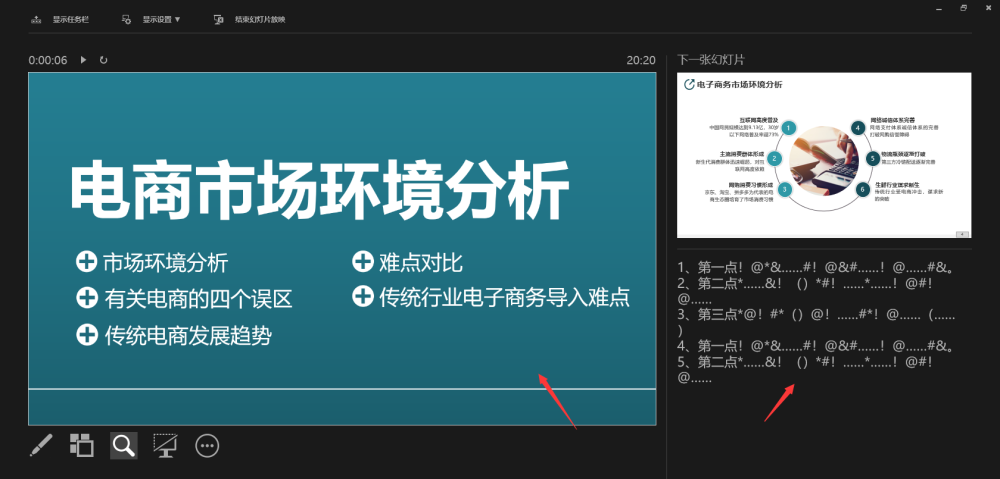The image size is (1000, 479).
Task: Open the 显示设置 dropdown menu
Action: coord(151,20)
